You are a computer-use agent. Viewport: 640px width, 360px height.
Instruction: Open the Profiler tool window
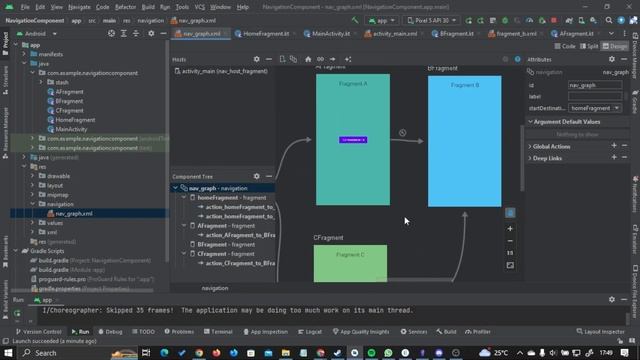[x=478, y=331]
